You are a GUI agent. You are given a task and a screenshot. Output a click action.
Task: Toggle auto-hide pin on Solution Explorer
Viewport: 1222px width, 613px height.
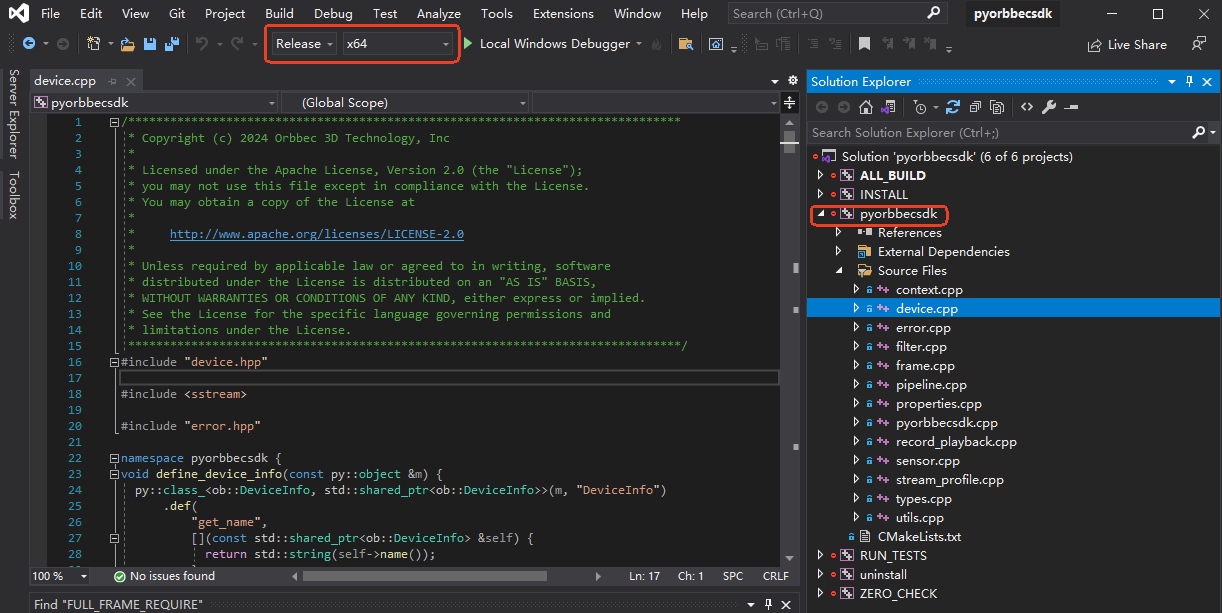tap(1189, 81)
